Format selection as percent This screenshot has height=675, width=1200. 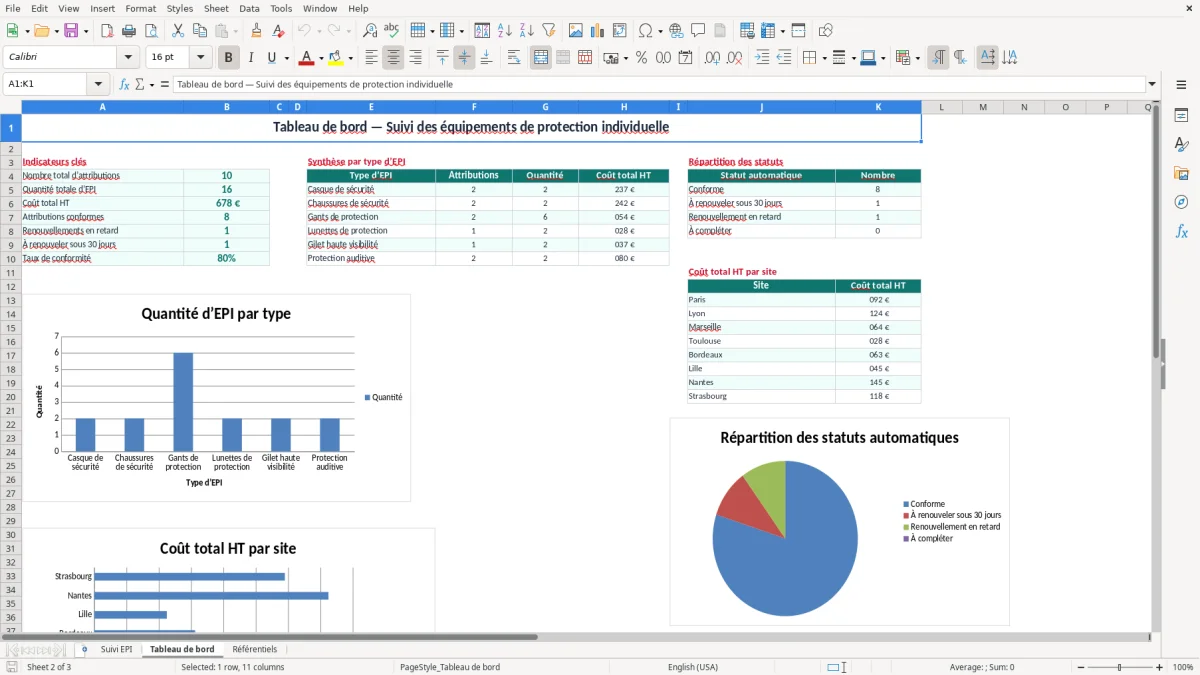coord(641,58)
